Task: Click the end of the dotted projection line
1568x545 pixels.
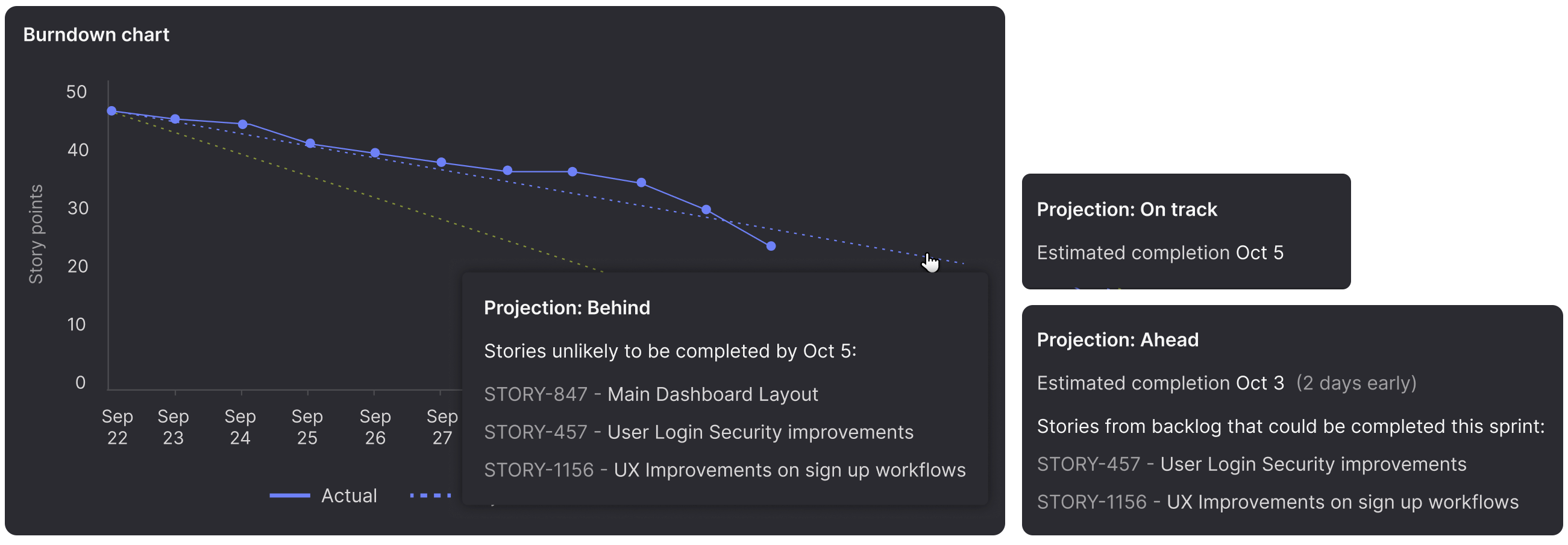Action: tap(963, 263)
